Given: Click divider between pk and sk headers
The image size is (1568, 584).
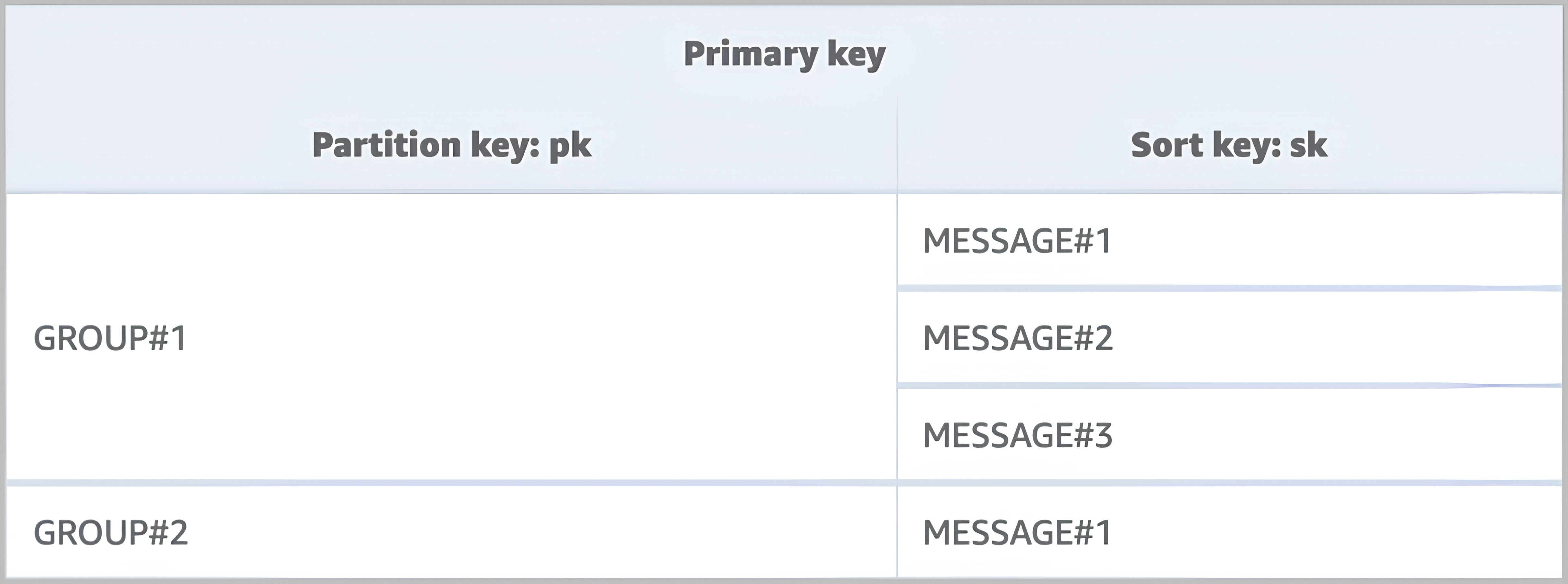Looking at the screenshot, I should click(x=897, y=145).
